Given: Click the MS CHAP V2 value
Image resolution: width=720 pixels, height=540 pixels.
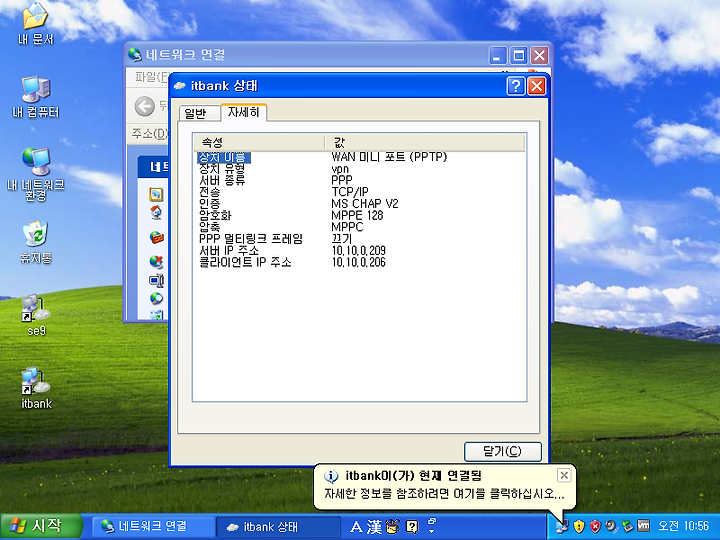Looking at the screenshot, I should tap(365, 203).
